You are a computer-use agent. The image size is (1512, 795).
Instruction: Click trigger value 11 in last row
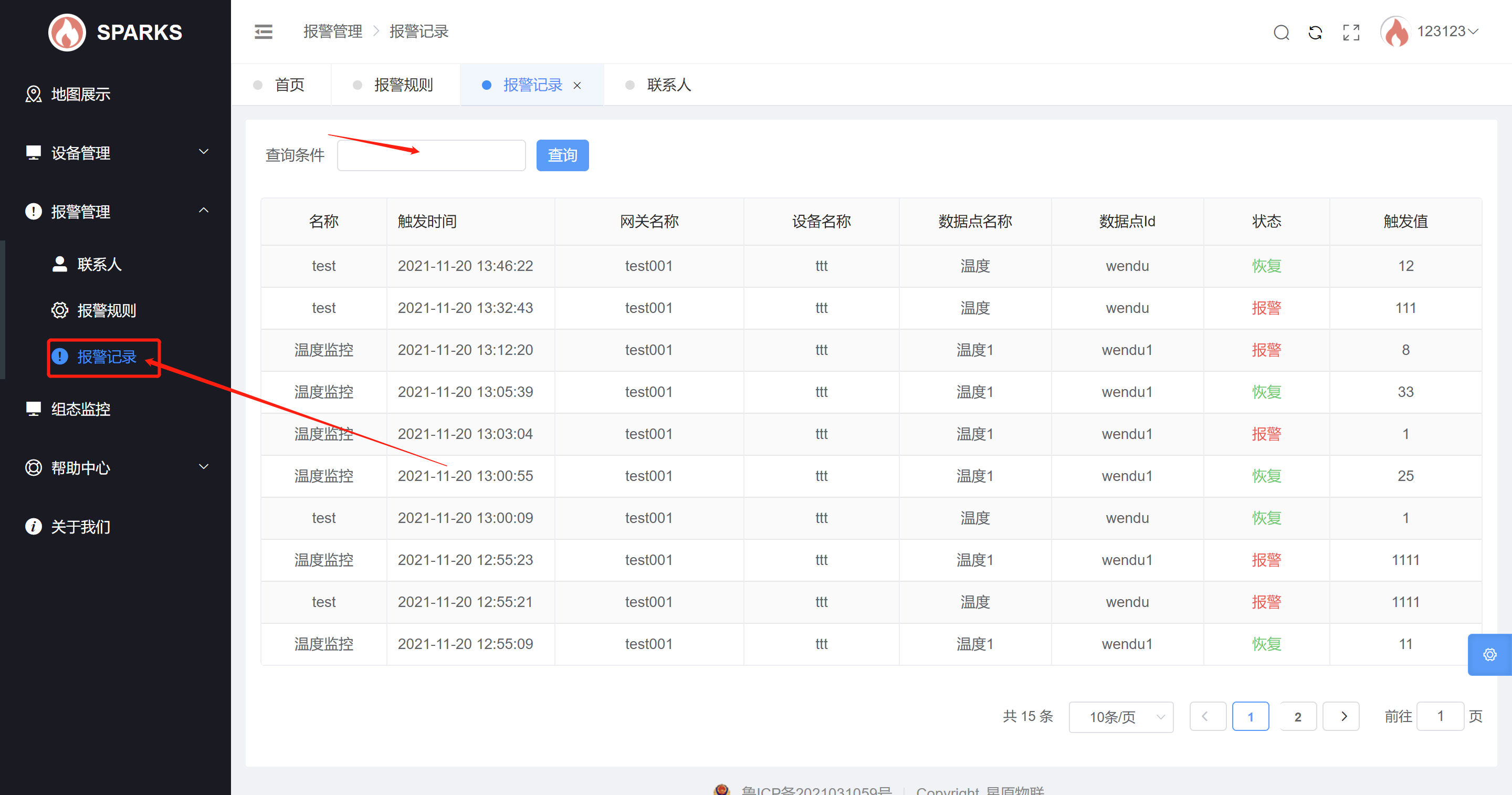pos(1406,644)
